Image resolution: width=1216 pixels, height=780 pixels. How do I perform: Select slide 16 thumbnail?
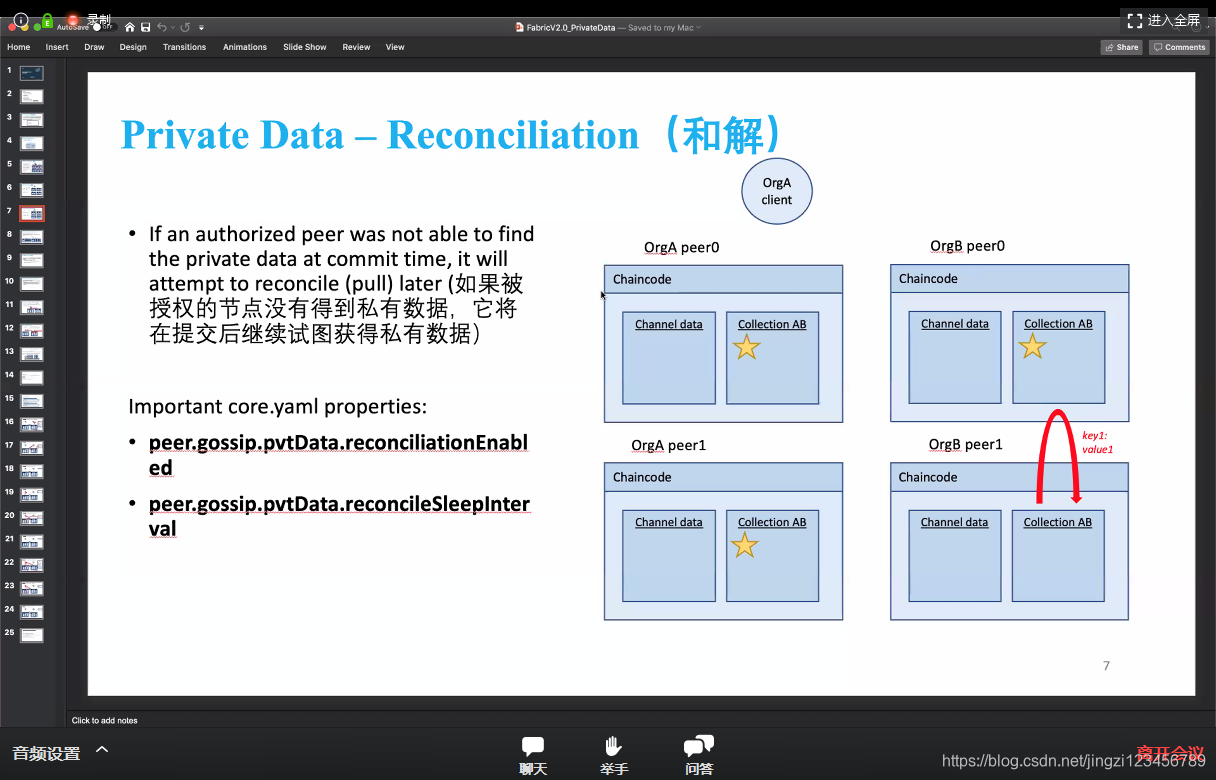tap(32, 424)
